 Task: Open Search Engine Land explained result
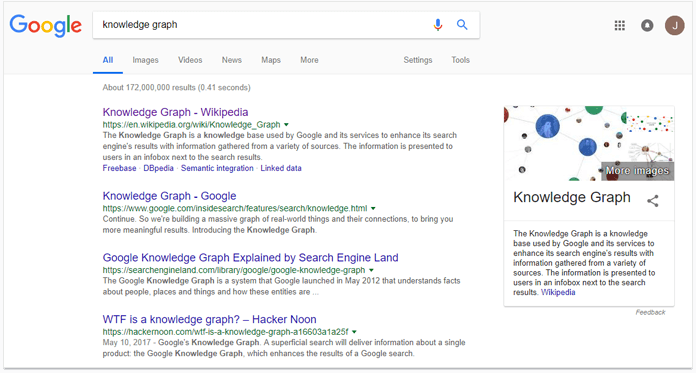tap(250, 258)
